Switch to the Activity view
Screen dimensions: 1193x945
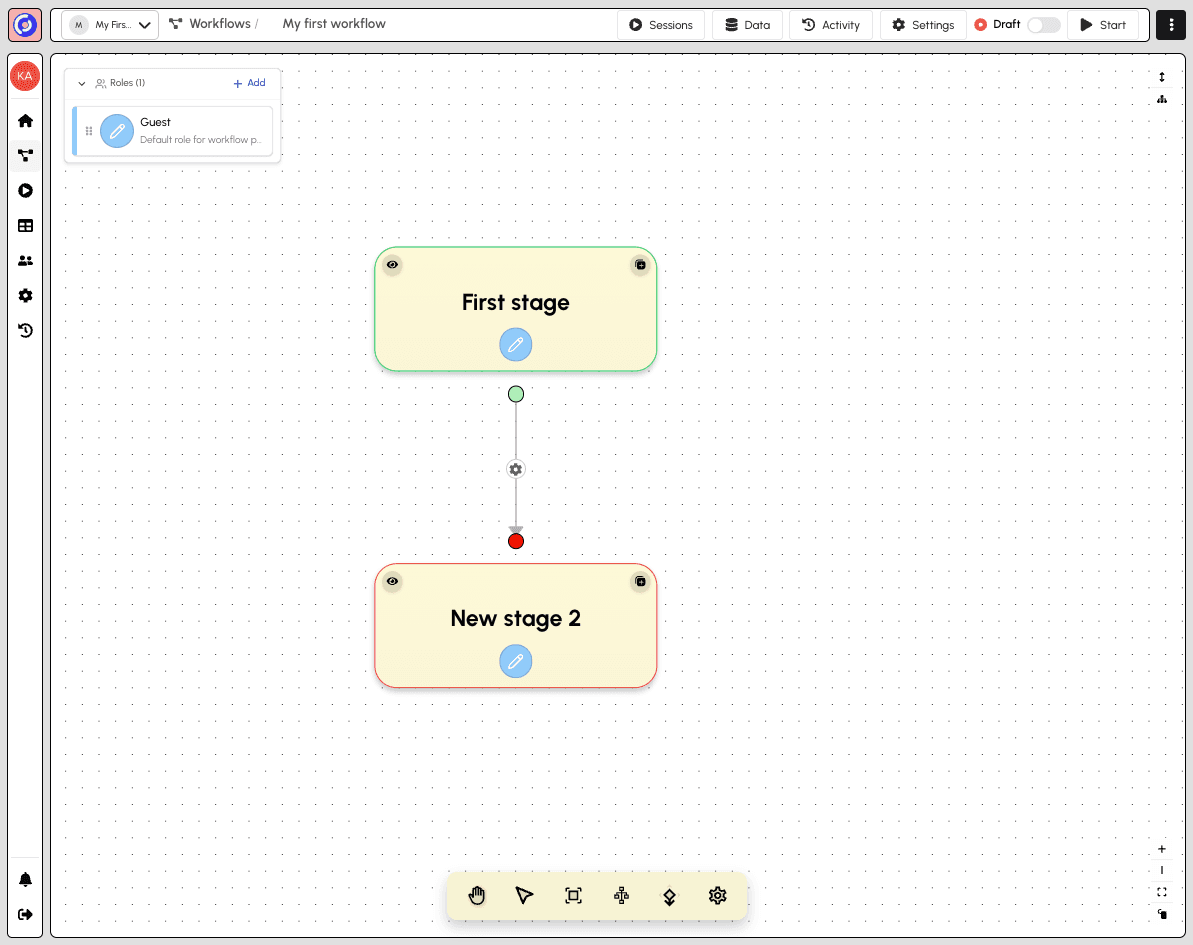(x=830, y=24)
